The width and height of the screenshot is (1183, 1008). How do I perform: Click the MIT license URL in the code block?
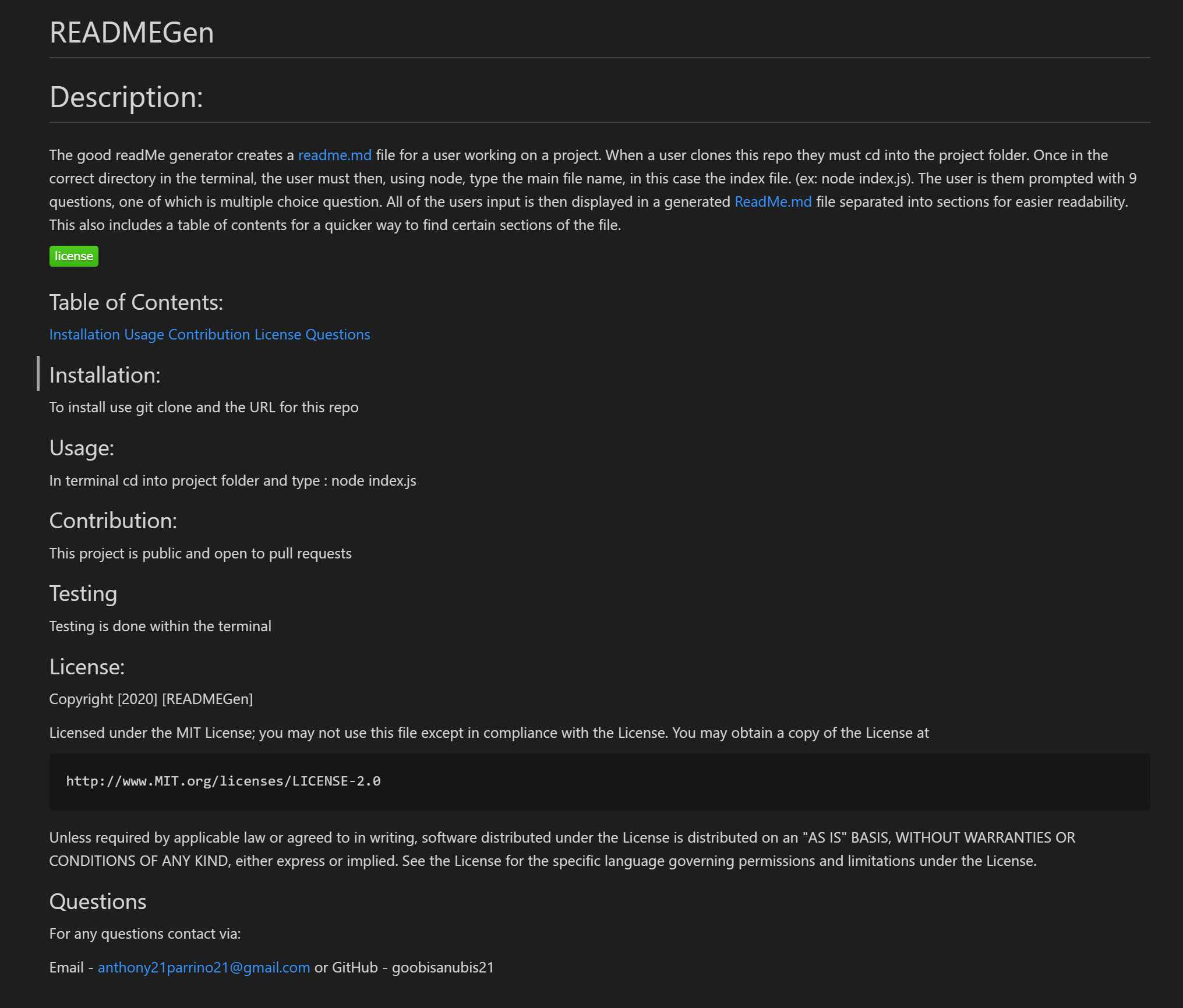224,781
